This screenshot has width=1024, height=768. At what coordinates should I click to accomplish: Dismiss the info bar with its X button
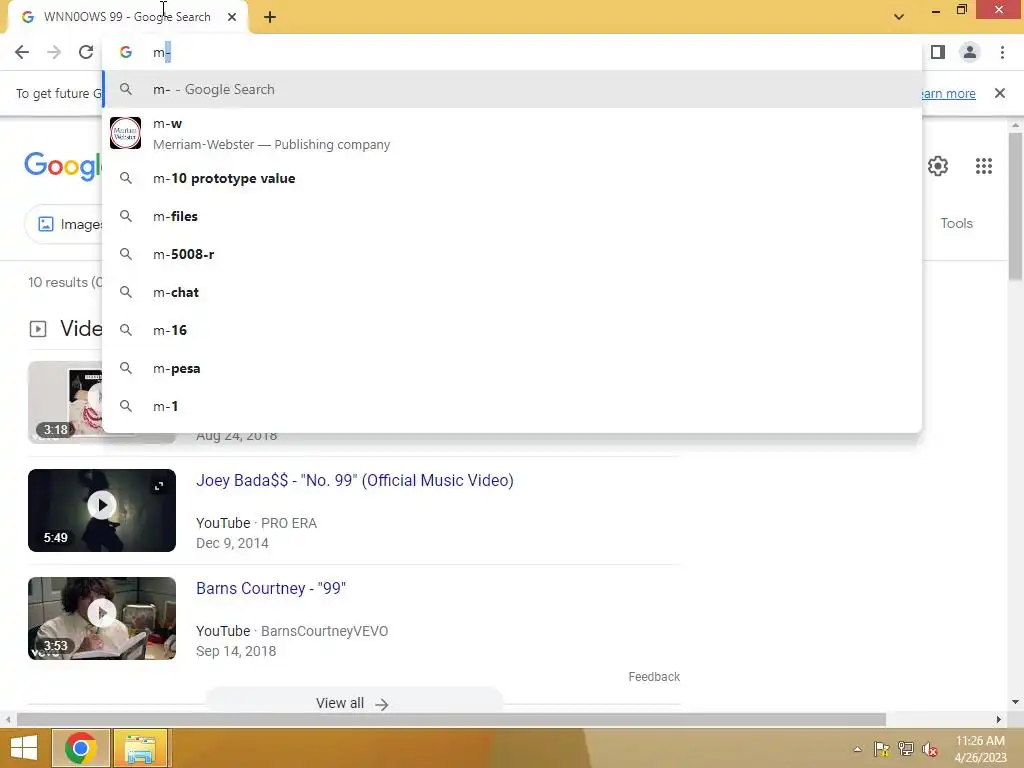click(999, 93)
